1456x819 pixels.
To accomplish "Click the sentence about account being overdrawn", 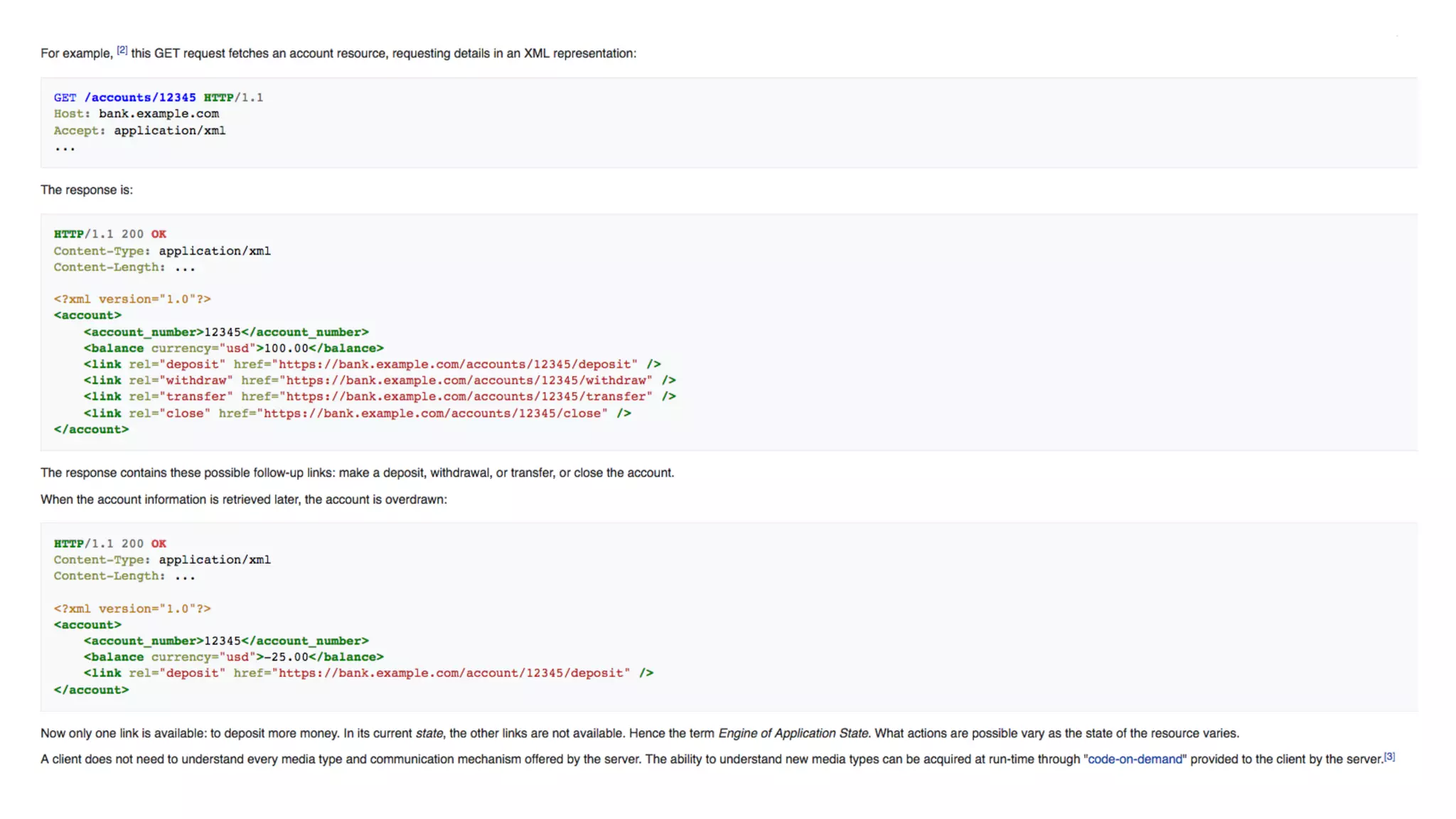I will (243, 500).
